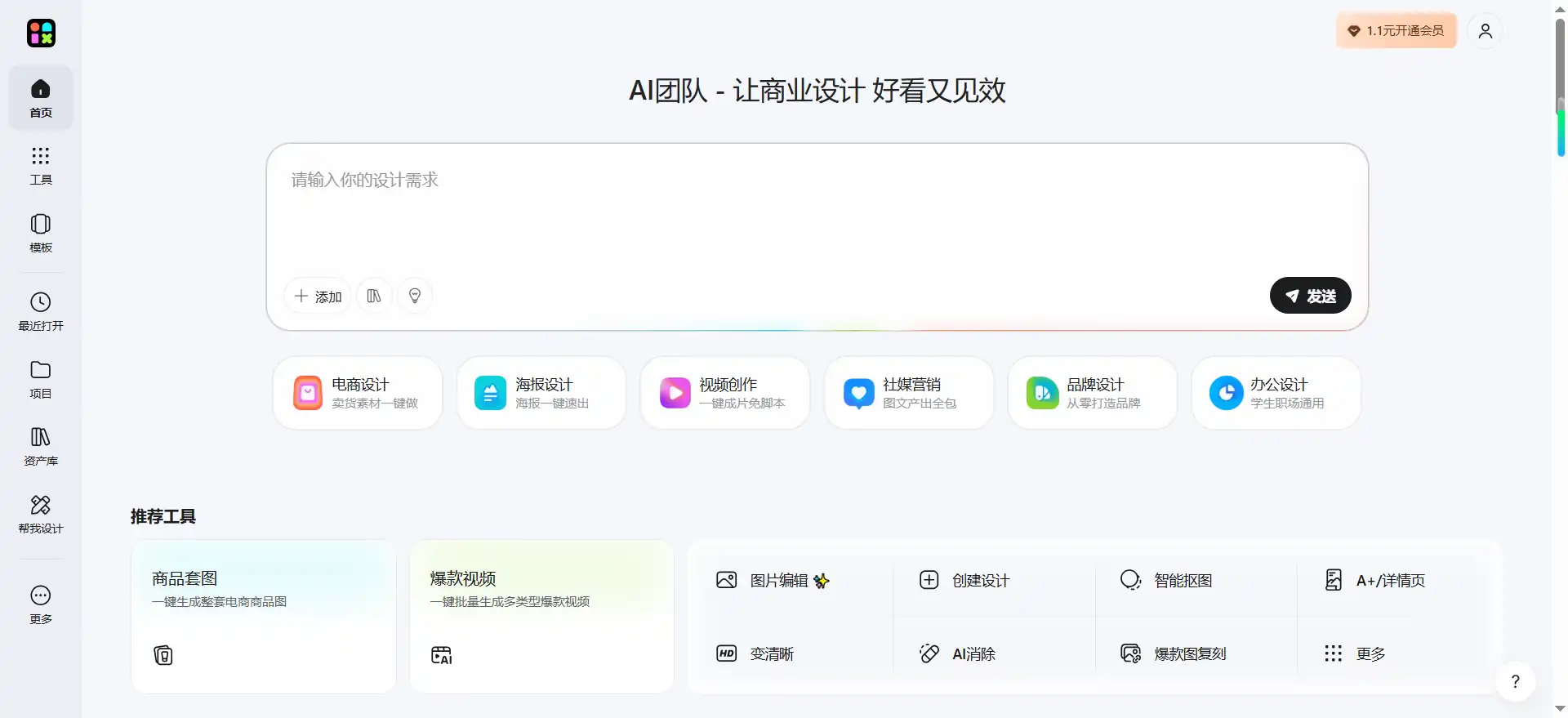
Task: Open the AI消除 eraser tool
Action: click(x=957, y=653)
